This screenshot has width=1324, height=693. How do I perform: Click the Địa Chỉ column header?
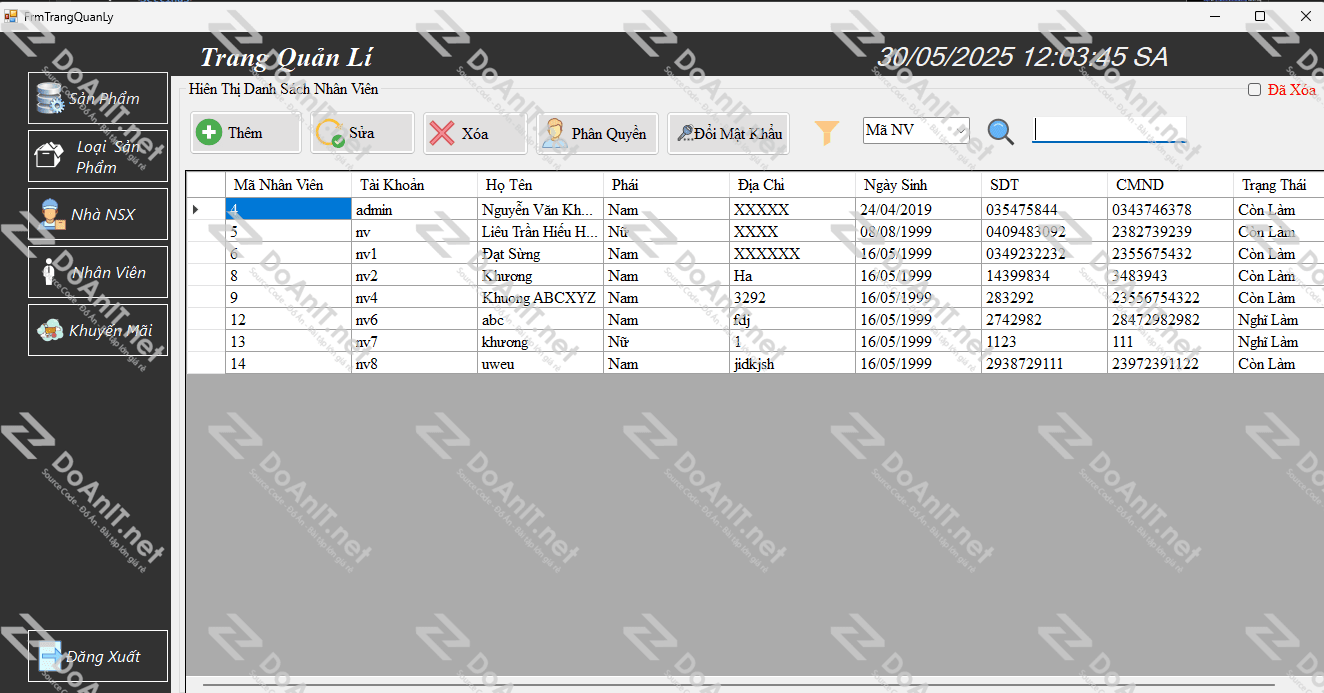point(792,185)
